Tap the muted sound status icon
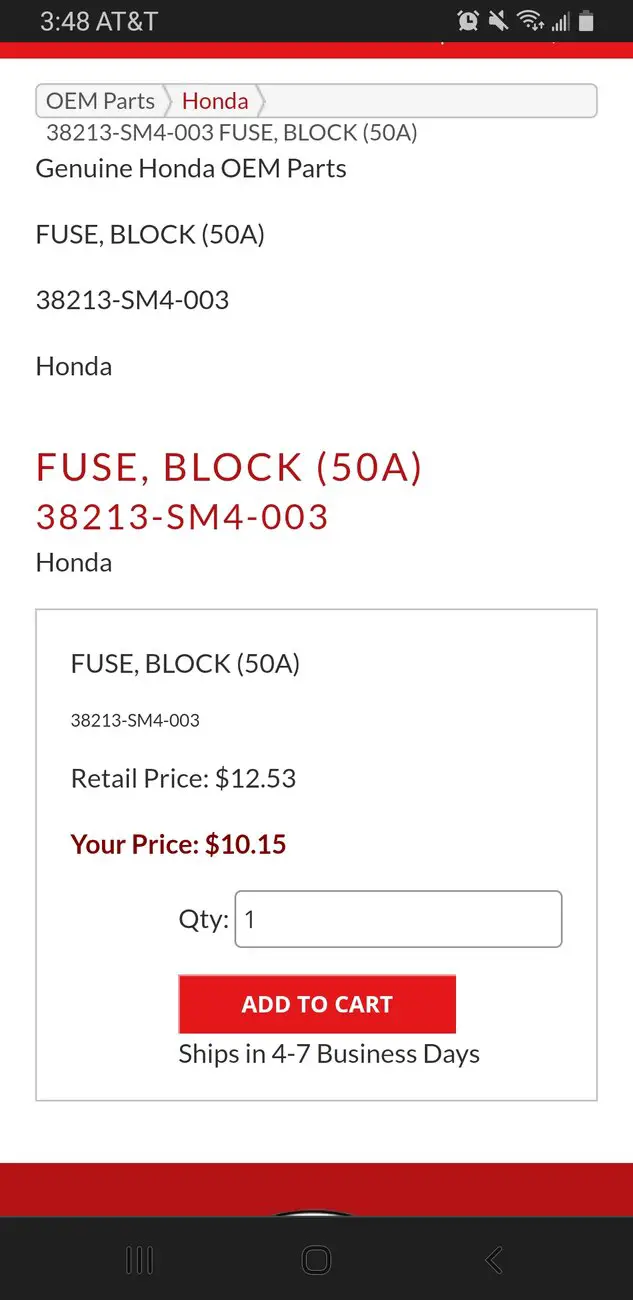The image size is (633, 1300). click(497, 20)
